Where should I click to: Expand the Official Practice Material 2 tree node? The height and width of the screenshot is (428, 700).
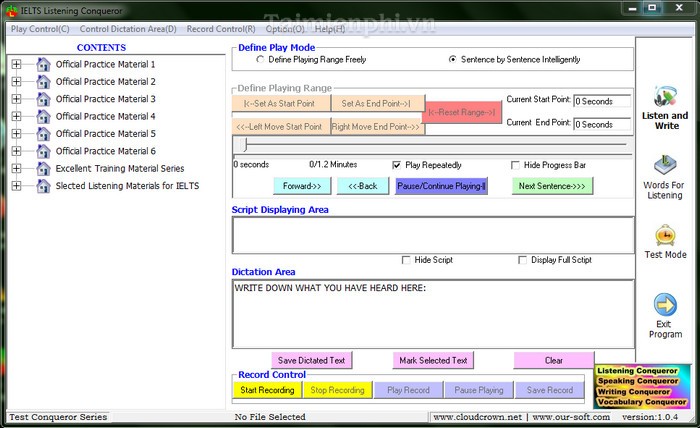pyautogui.click(x=16, y=82)
